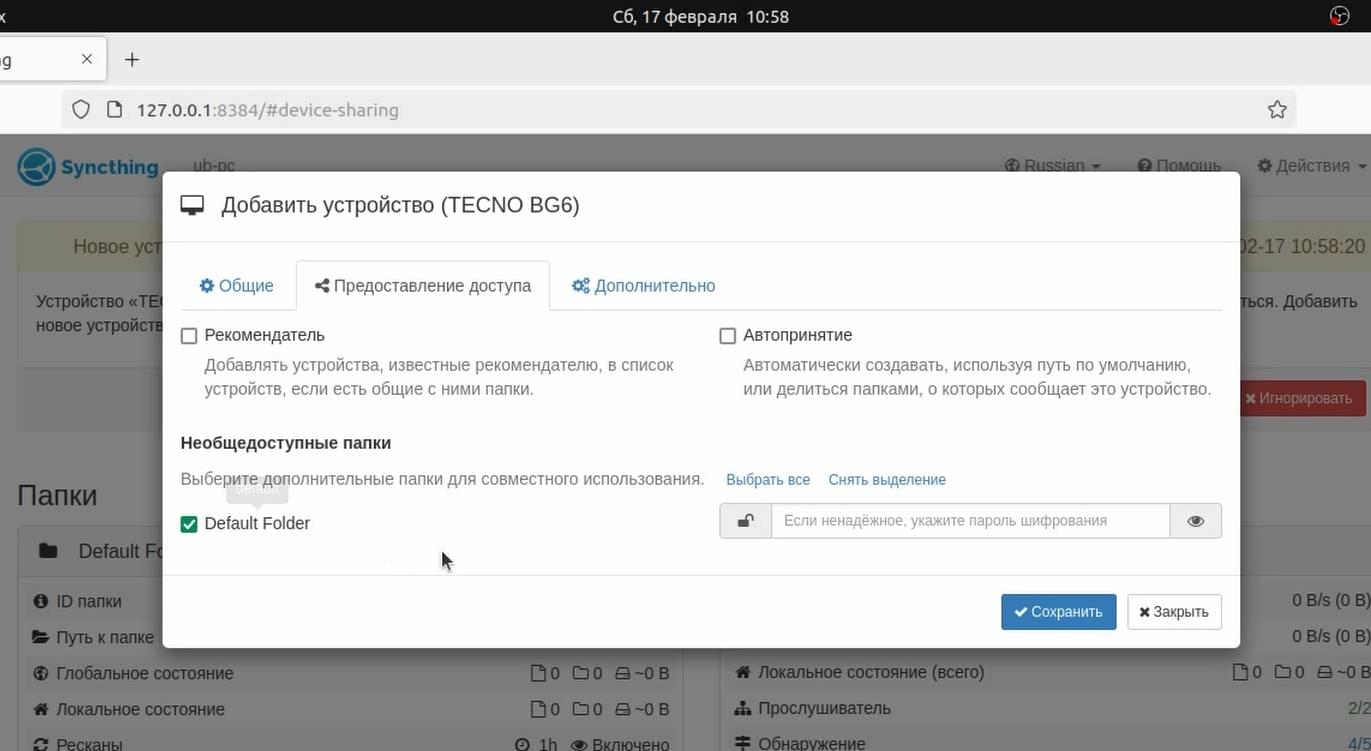Click the Default Folder panel folder icon

pyautogui.click(x=48, y=551)
